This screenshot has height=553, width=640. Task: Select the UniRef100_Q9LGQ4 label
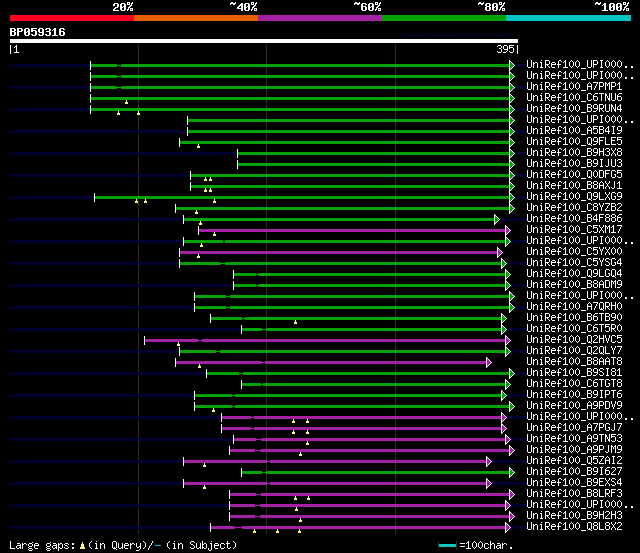(x=574, y=274)
